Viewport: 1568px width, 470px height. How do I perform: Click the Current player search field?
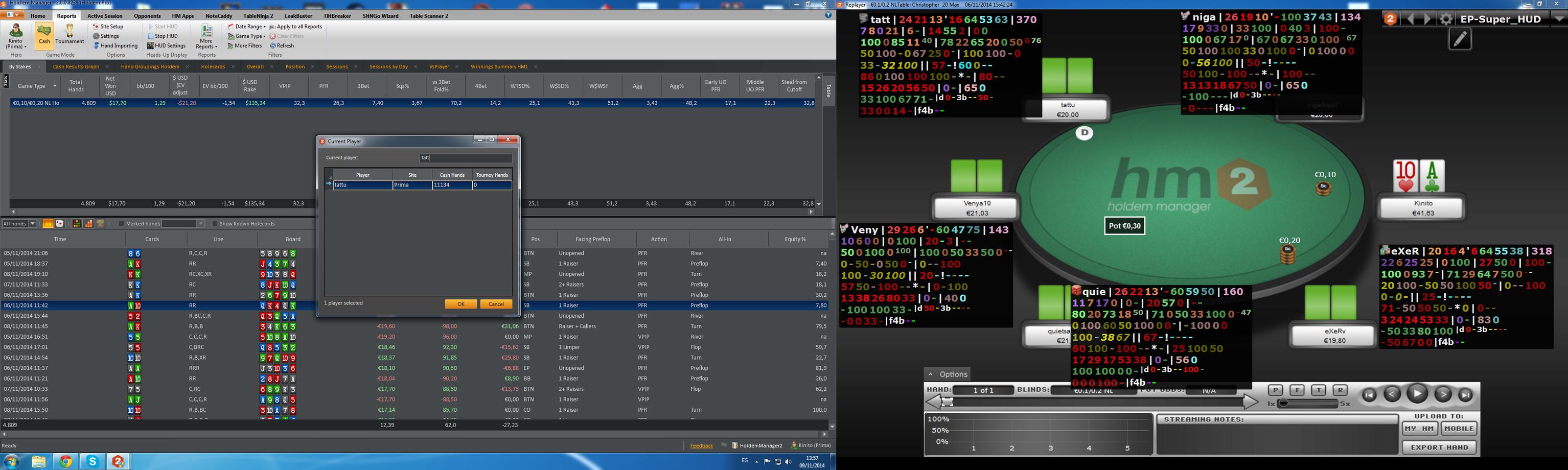(x=466, y=158)
